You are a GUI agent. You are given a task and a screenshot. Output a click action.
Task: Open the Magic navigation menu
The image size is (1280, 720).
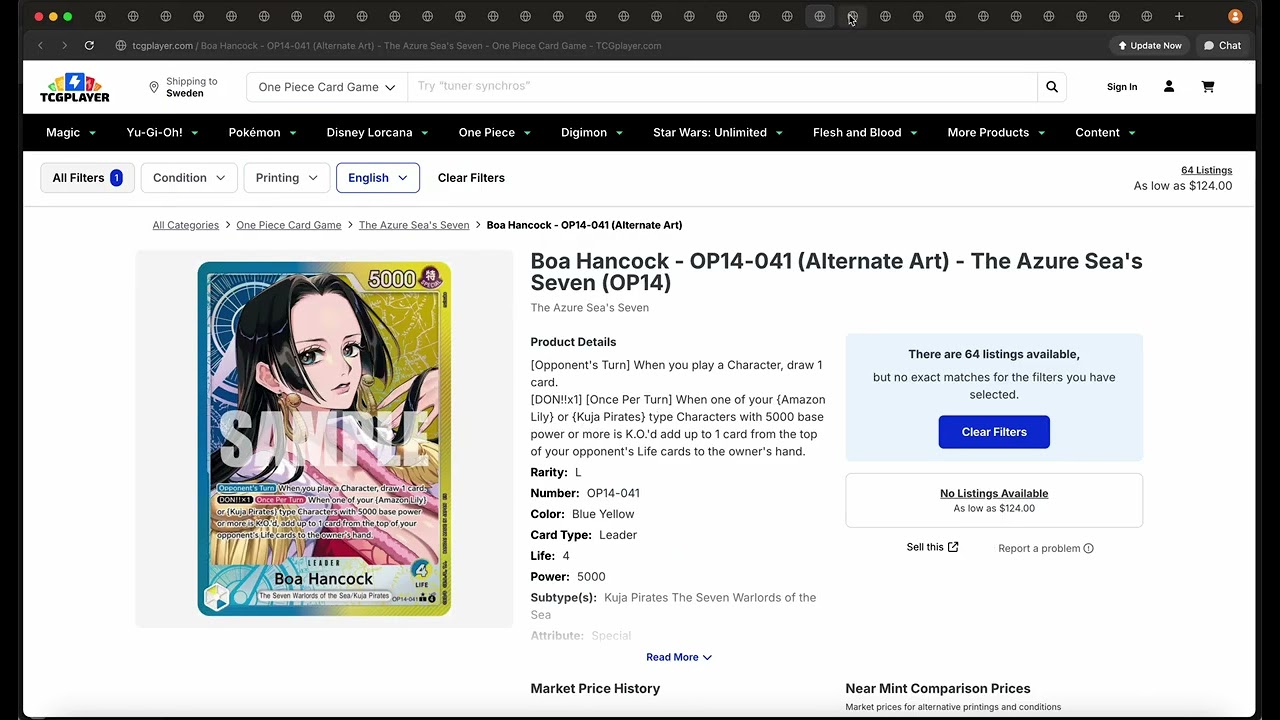(x=71, y=132)
